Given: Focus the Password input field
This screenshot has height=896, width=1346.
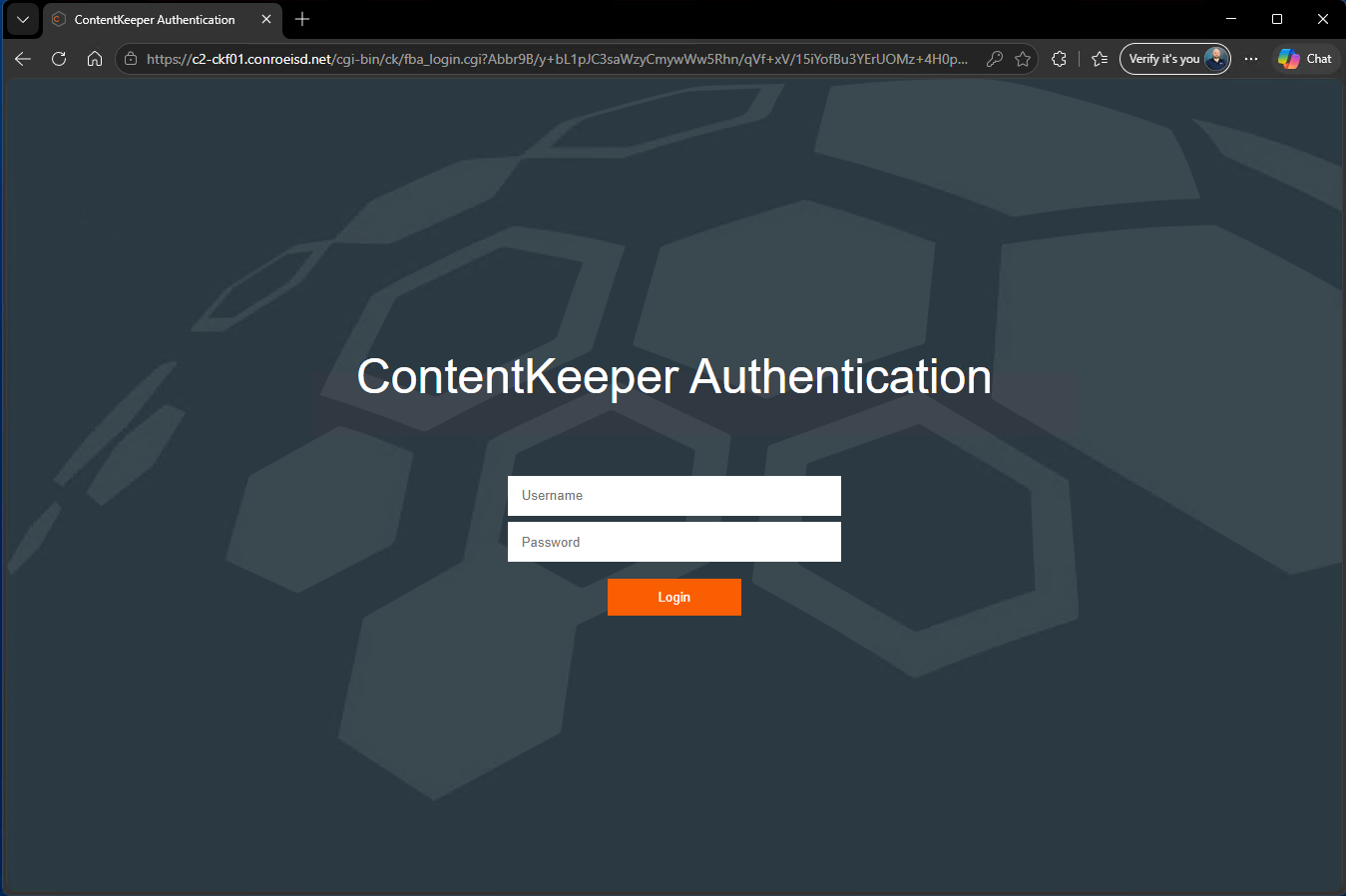Looking at the screenshot, I should coord(674,542).
